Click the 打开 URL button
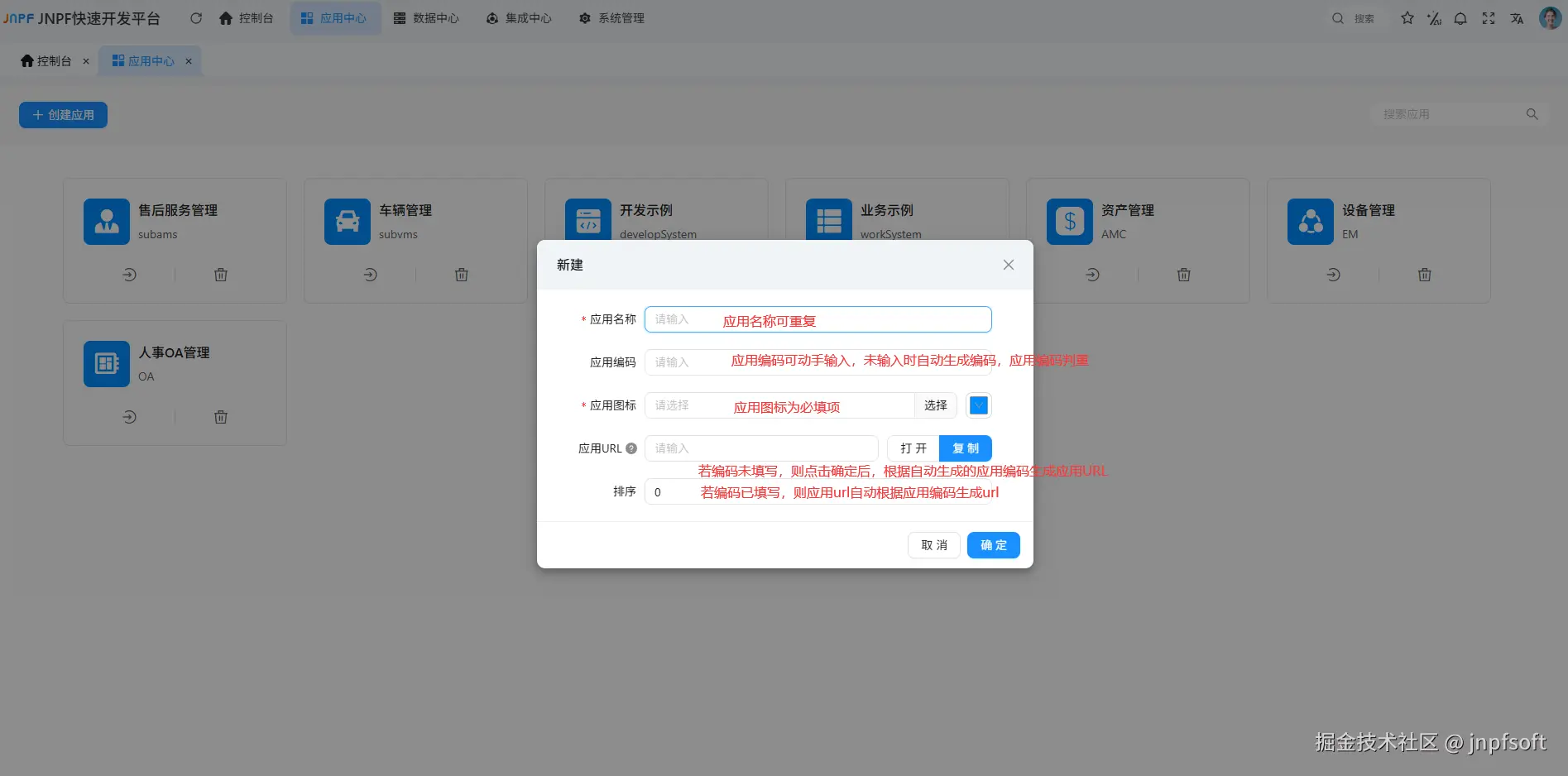 pos(913,448)
